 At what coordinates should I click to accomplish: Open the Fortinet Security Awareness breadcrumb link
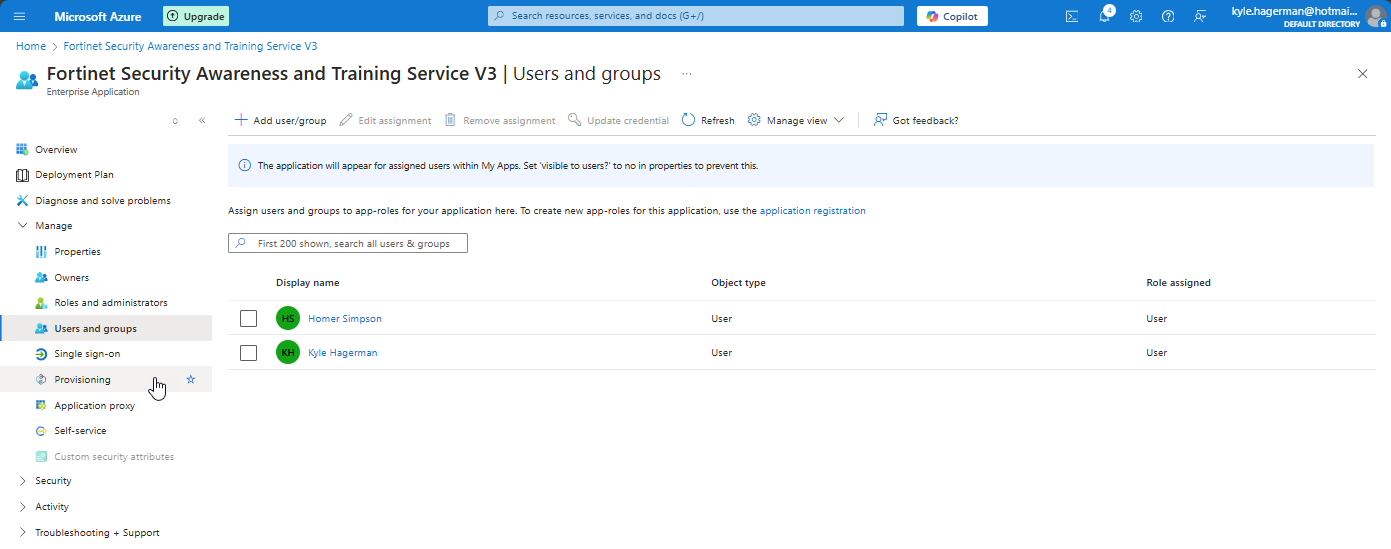click(190, 46)
